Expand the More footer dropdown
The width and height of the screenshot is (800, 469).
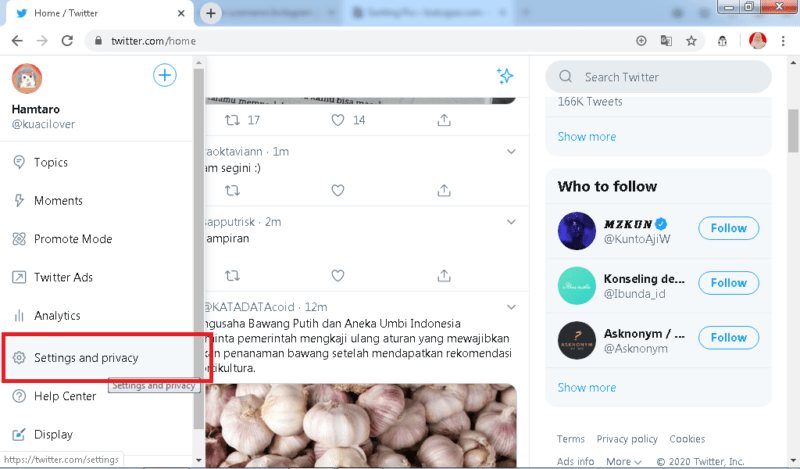pos(623,461)
